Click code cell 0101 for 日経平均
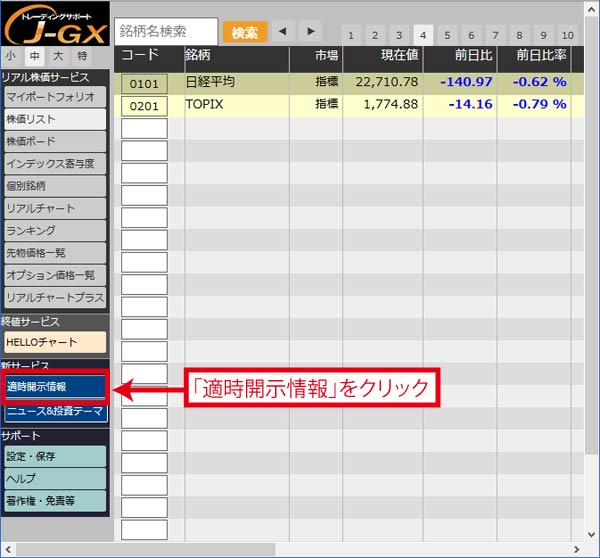The width and height of the screenshot is (600, 558). (144, 83)
